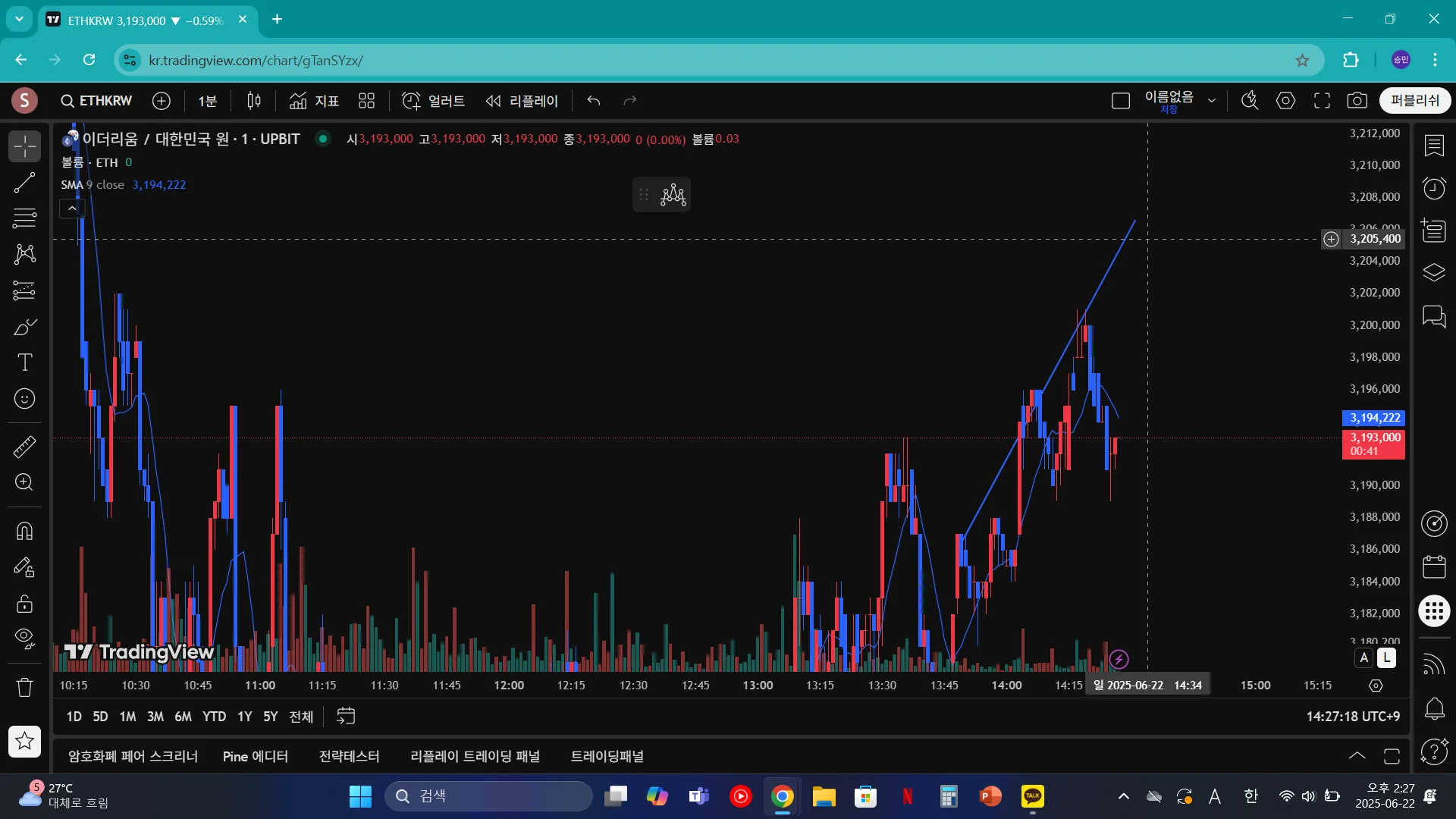
Task: Toggle lock all drawing tools
Action: click(x=24, y=604)
